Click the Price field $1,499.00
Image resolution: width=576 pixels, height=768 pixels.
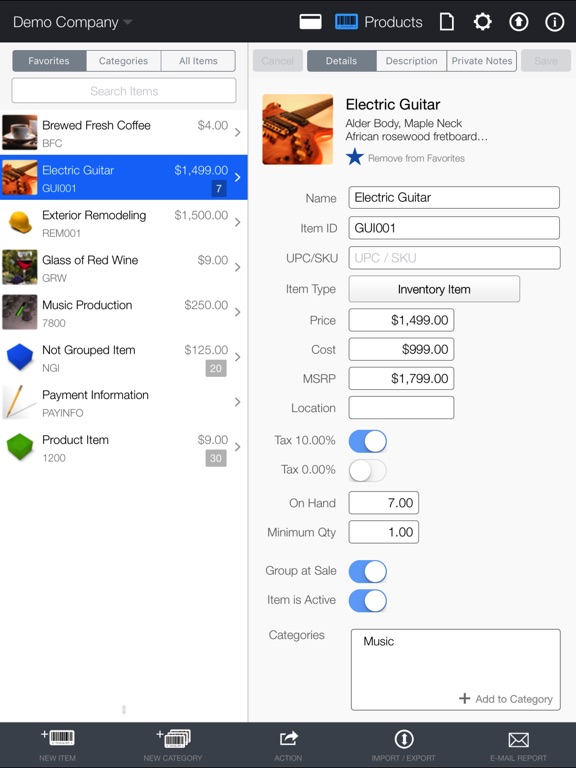401,320
